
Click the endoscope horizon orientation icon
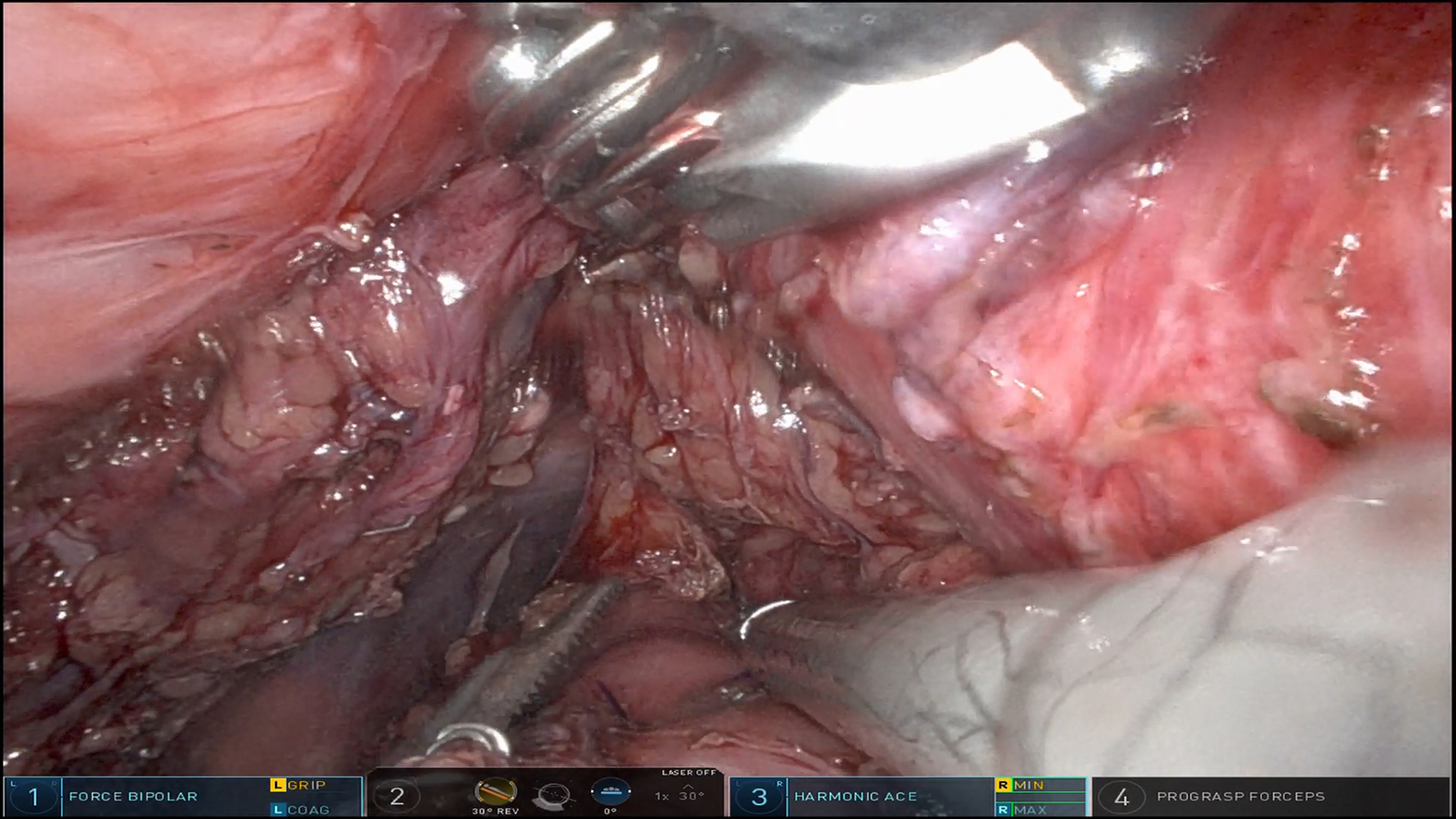click(x=552, y=795)
